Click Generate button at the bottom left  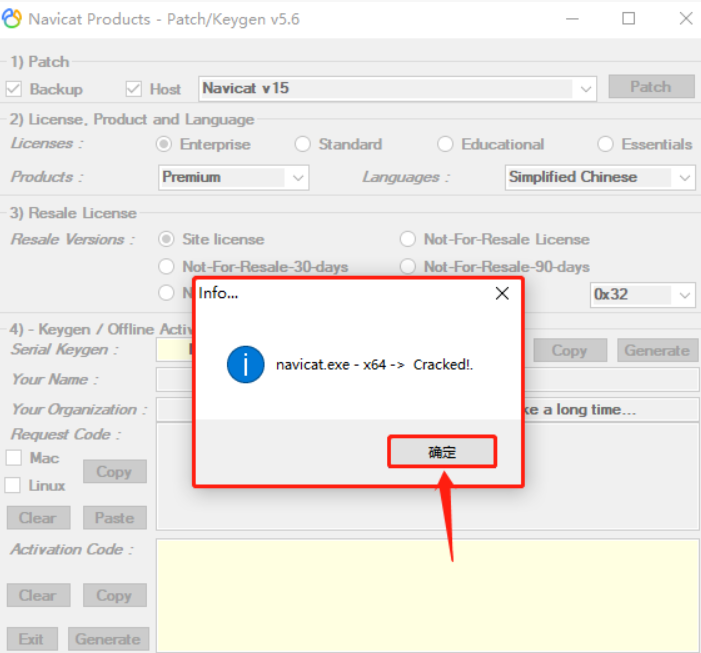click(108, 639)
